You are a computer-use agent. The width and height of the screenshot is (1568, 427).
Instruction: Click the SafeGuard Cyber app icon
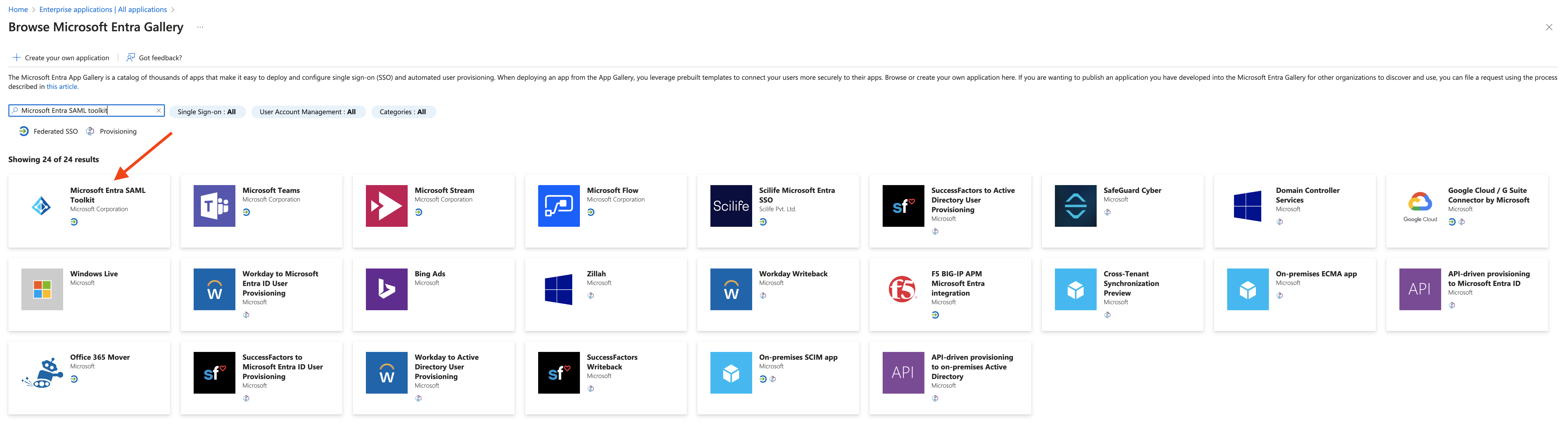[1075, 206]
